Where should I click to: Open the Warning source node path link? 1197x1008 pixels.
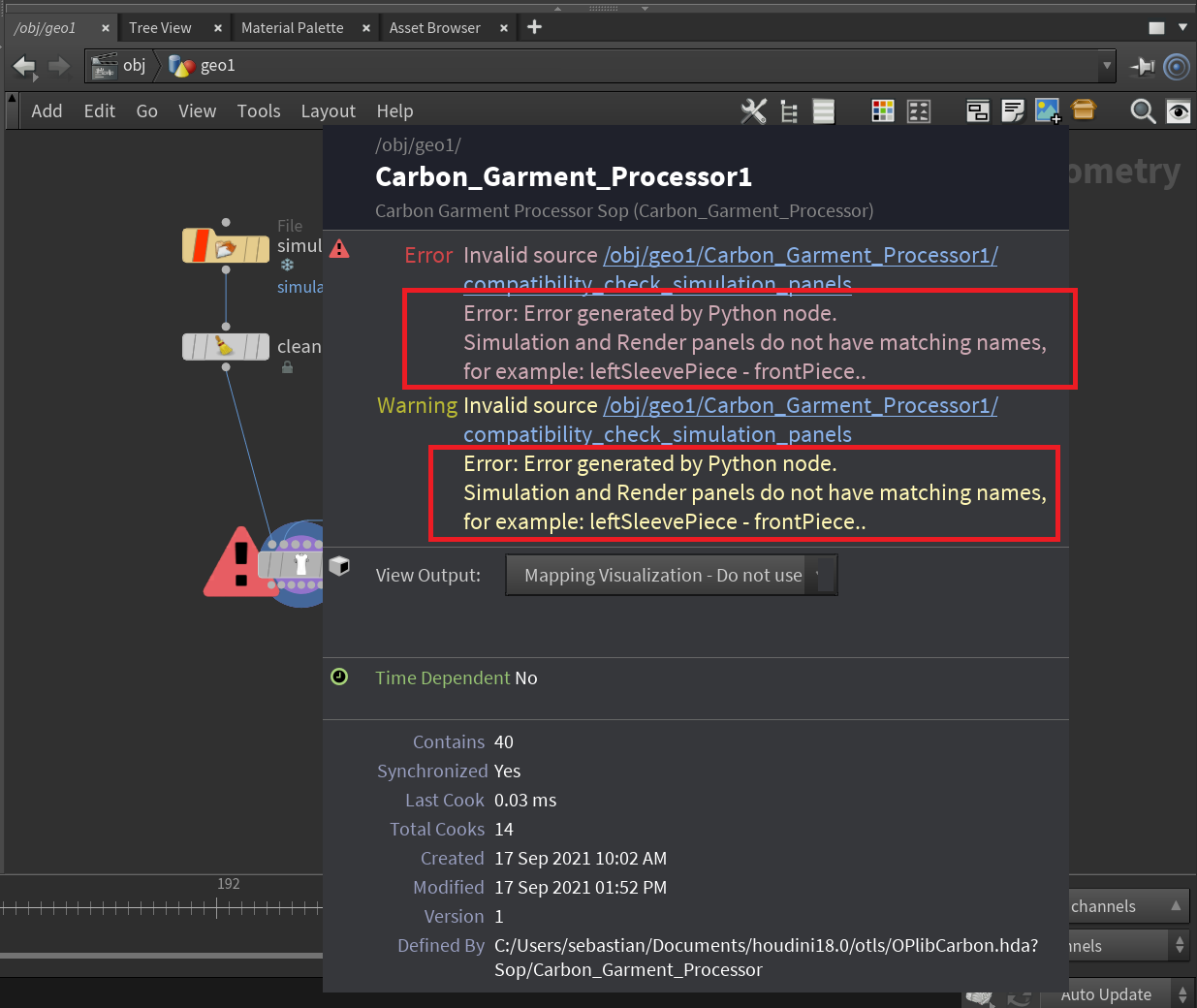point(801,406)
